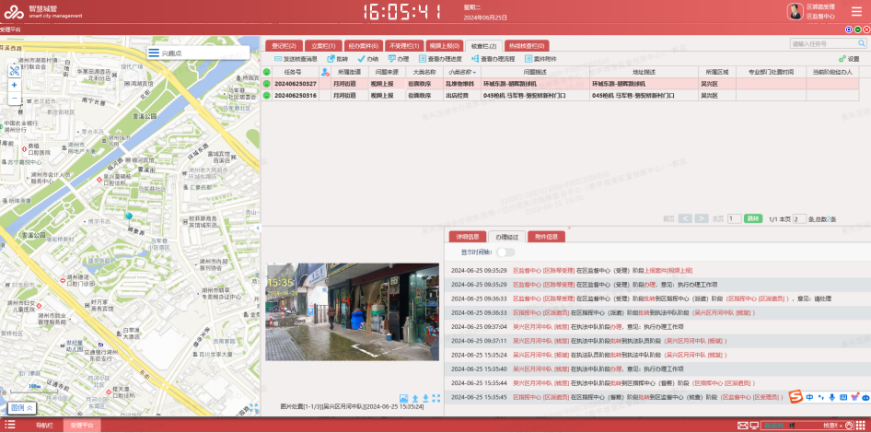Switch to the 附件信息 tab
The image size is (871, 433).
(546, 237)
